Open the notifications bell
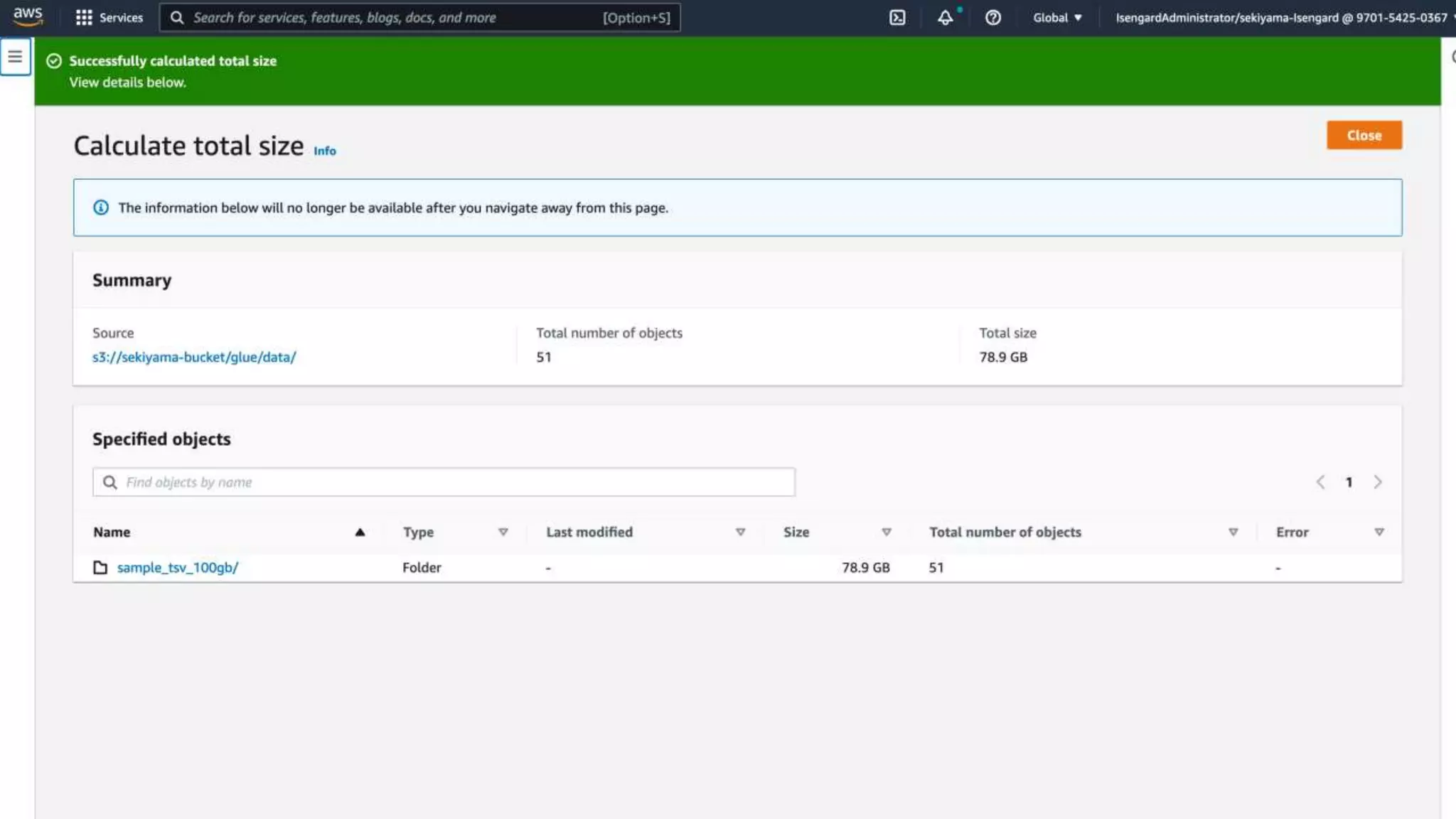Screen dimensions: 1456x819 point(945,18)
